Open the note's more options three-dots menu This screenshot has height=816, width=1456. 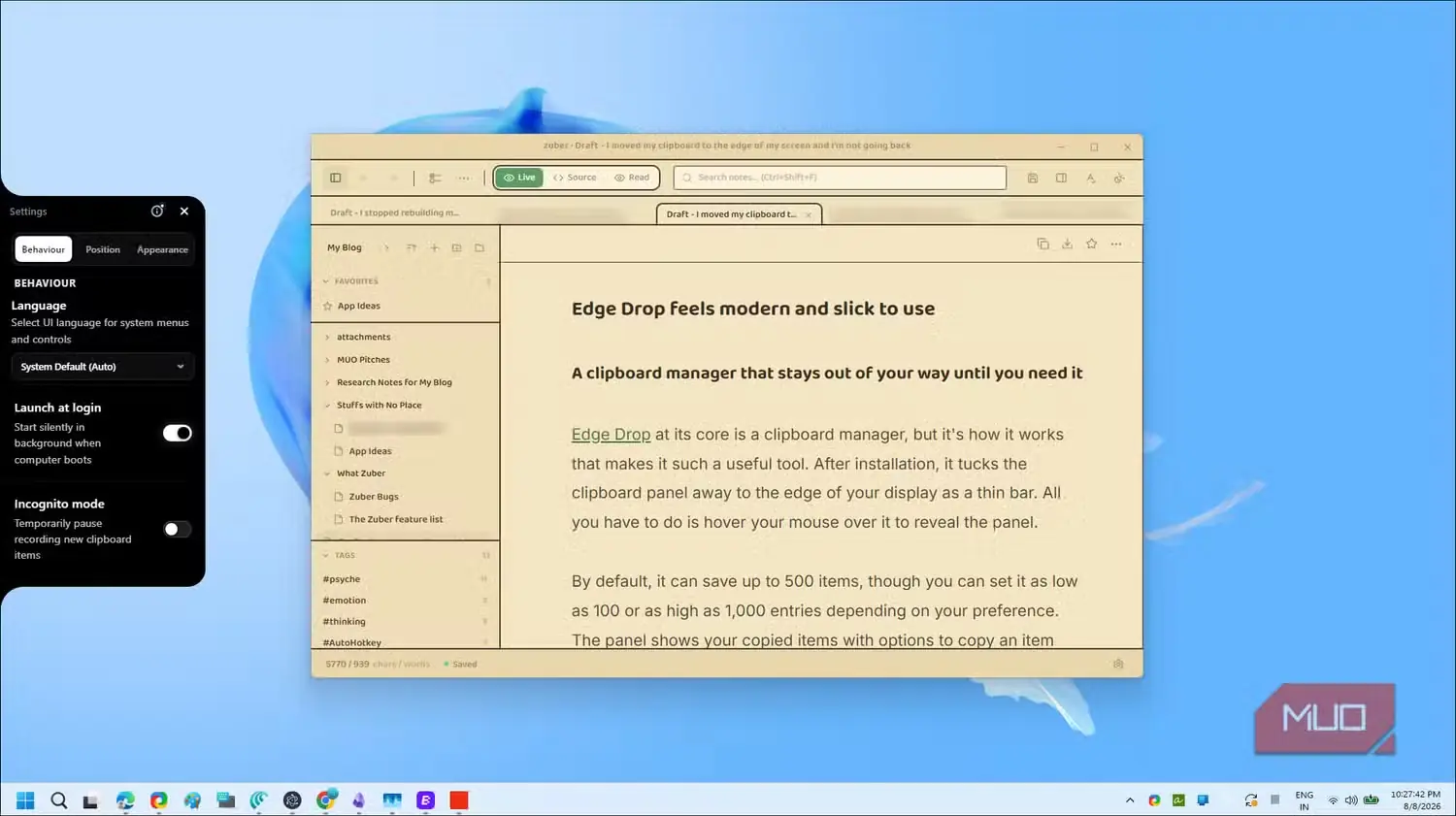[x=1116, y=244]
